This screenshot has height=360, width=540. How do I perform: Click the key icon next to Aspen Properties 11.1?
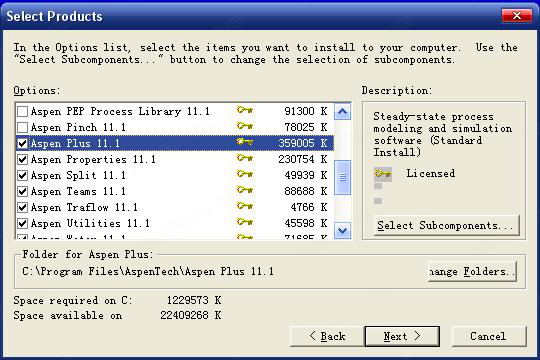[x=245, y=158]
